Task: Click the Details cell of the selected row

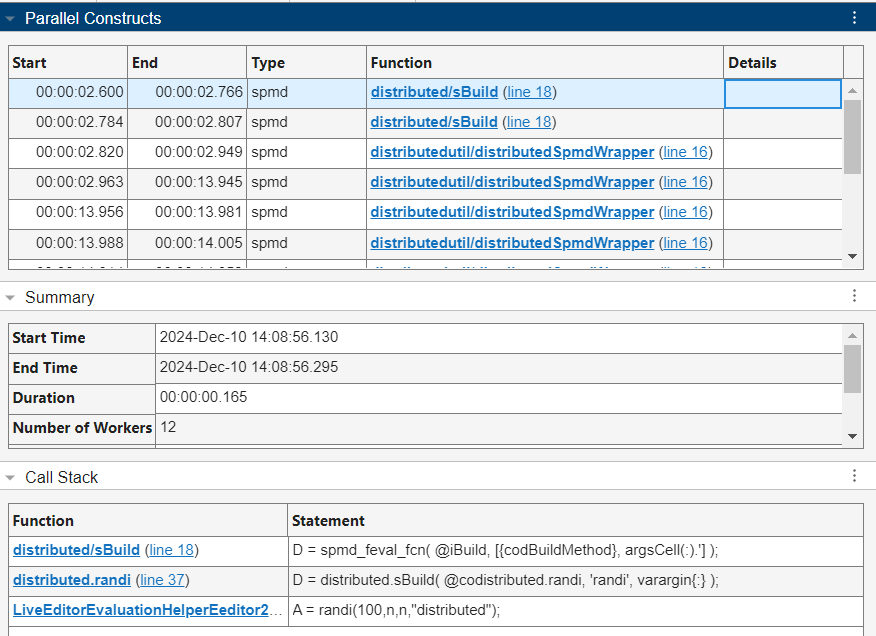Action: [x=782, y=91]
